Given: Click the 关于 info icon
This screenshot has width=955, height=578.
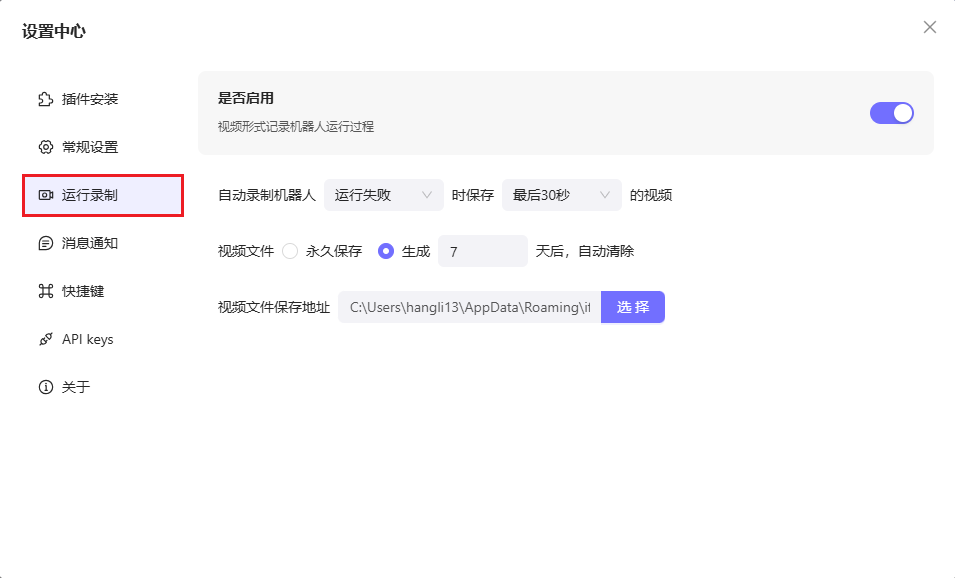Looking at the screenshot, I should (45, 387).
